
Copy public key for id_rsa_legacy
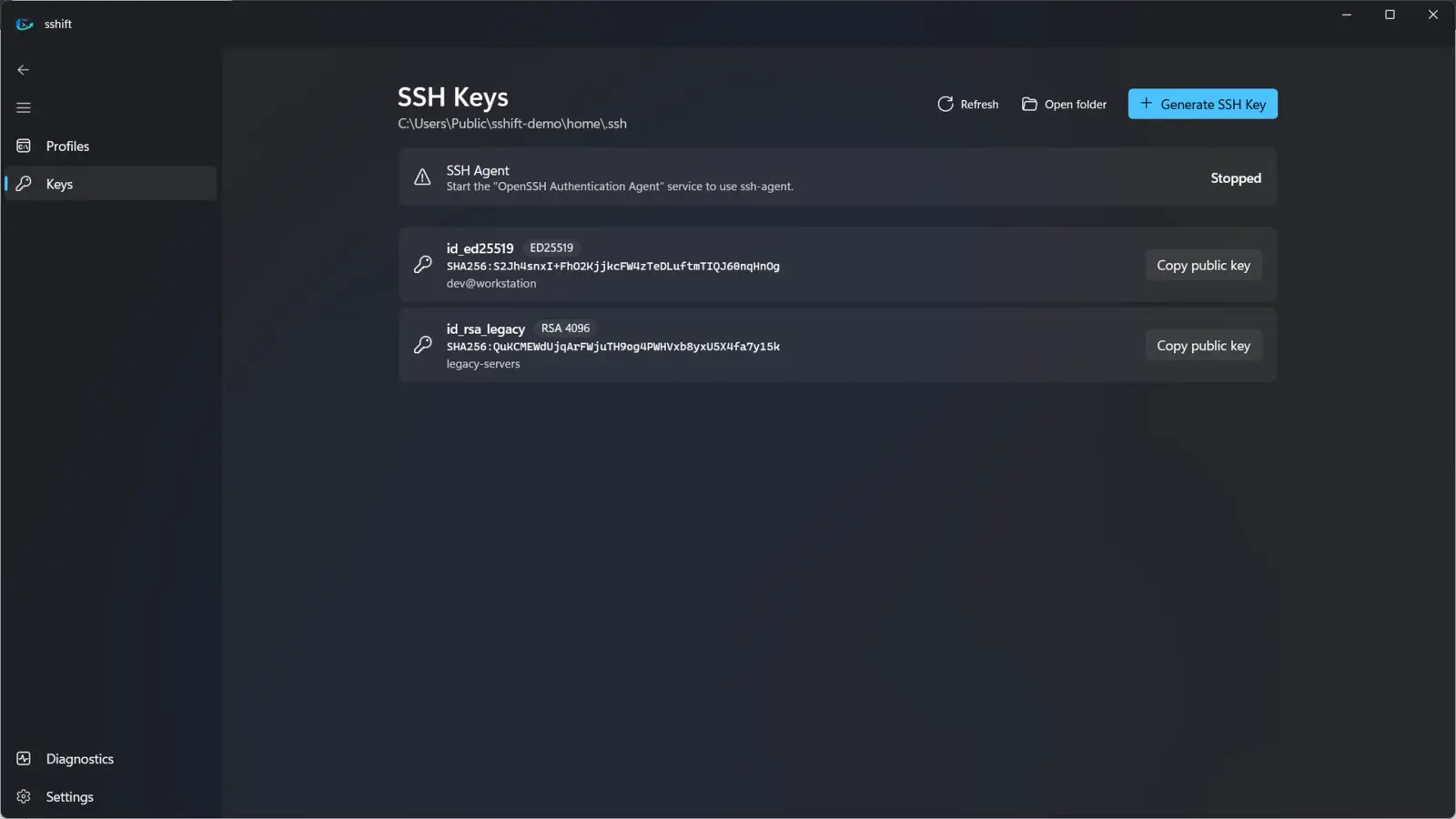click(1203, 345)
